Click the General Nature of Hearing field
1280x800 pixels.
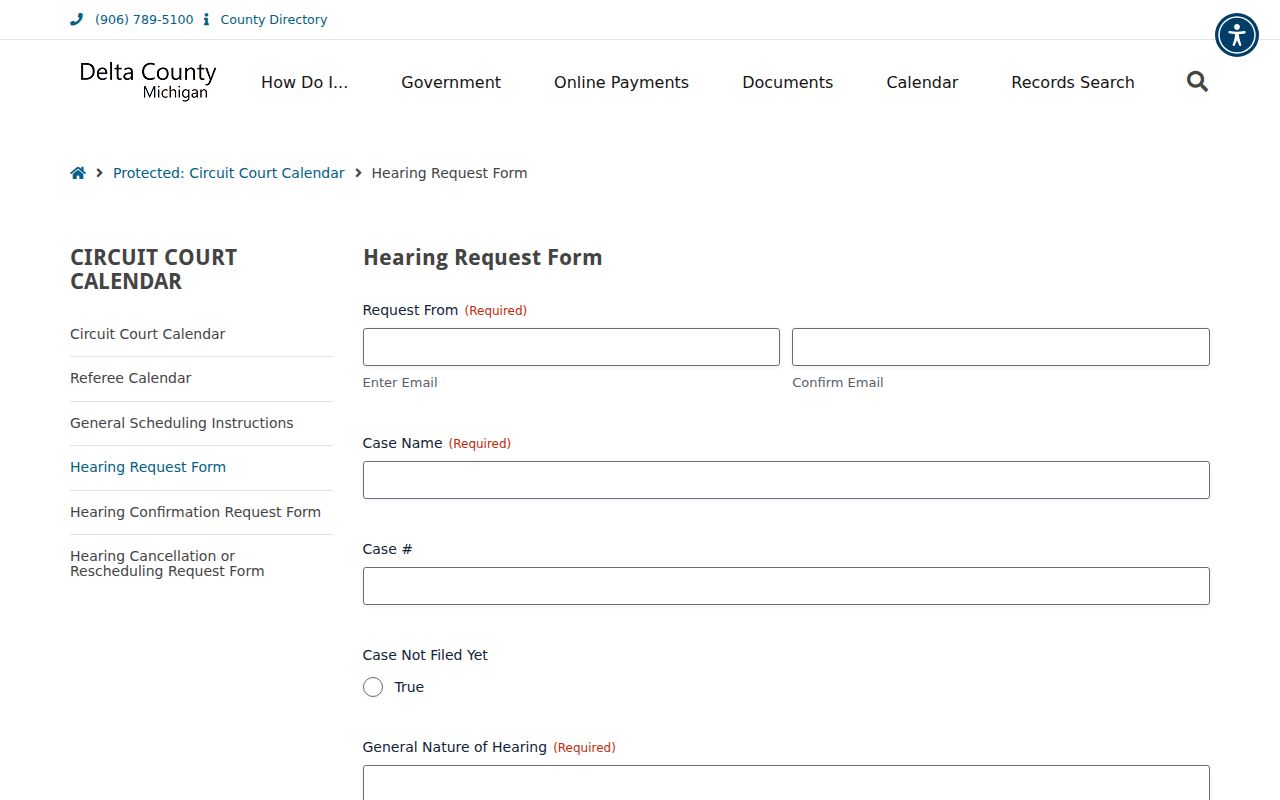[786, 783]
